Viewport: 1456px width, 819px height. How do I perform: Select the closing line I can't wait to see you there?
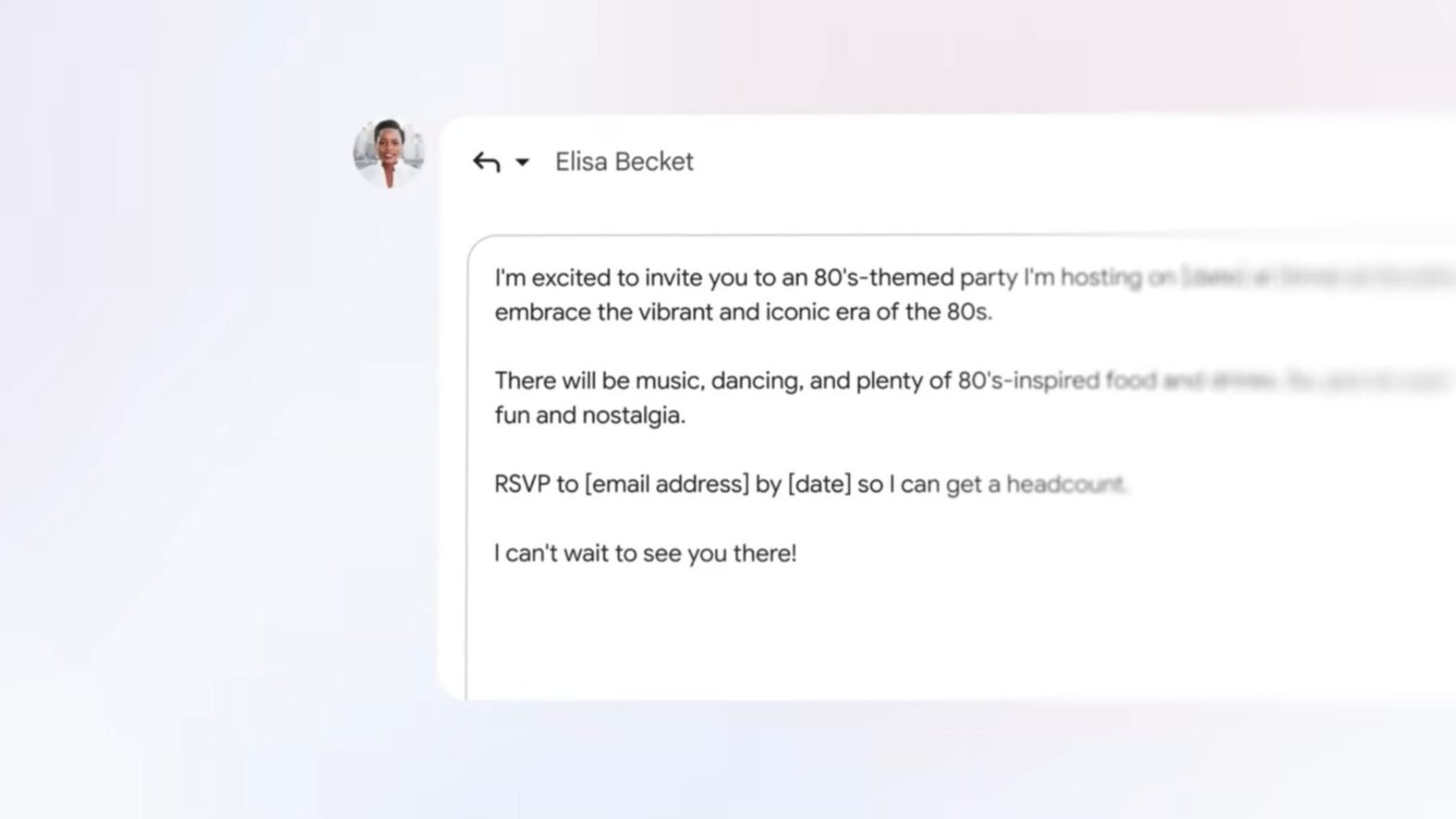click(x=645, y=553)
